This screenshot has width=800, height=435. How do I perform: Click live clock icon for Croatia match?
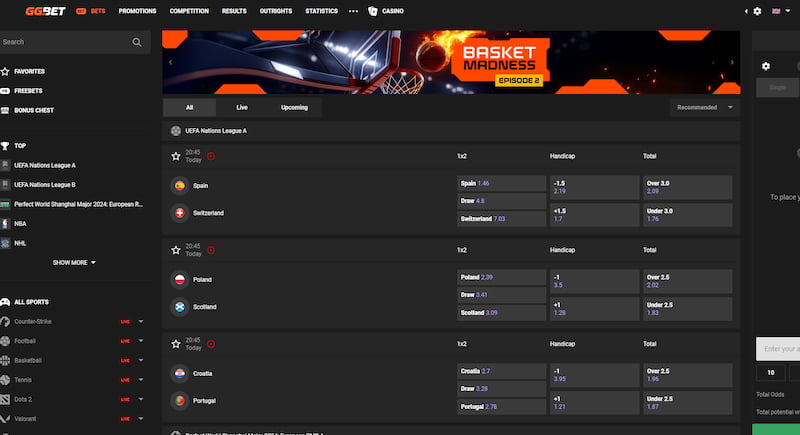coord(211,344)
